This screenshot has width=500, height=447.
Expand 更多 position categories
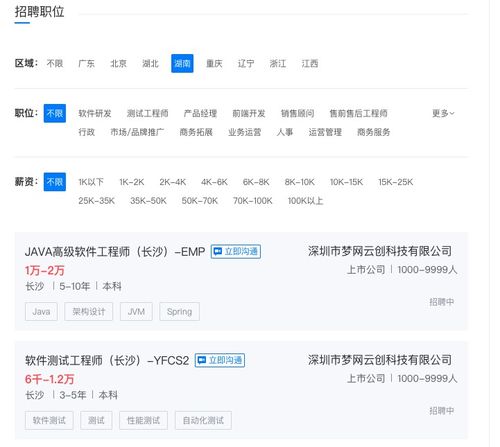[x=443, y=113]
